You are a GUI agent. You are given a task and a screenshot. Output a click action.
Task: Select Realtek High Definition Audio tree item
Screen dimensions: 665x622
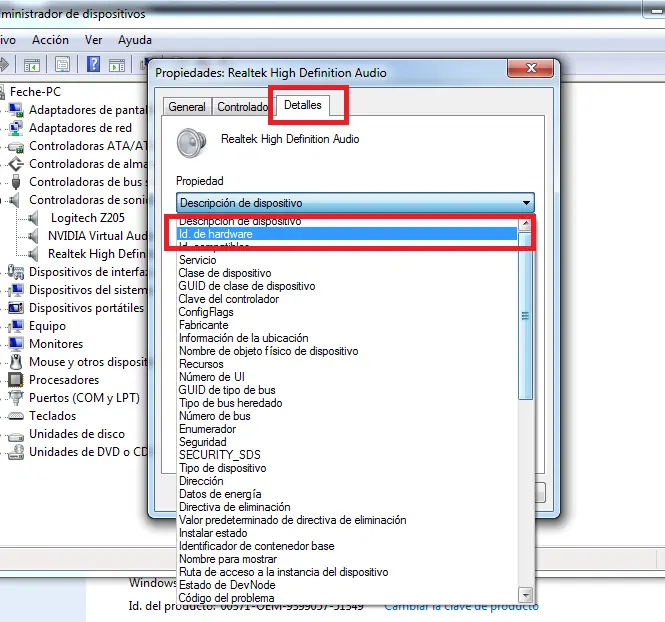click(97, 254)
